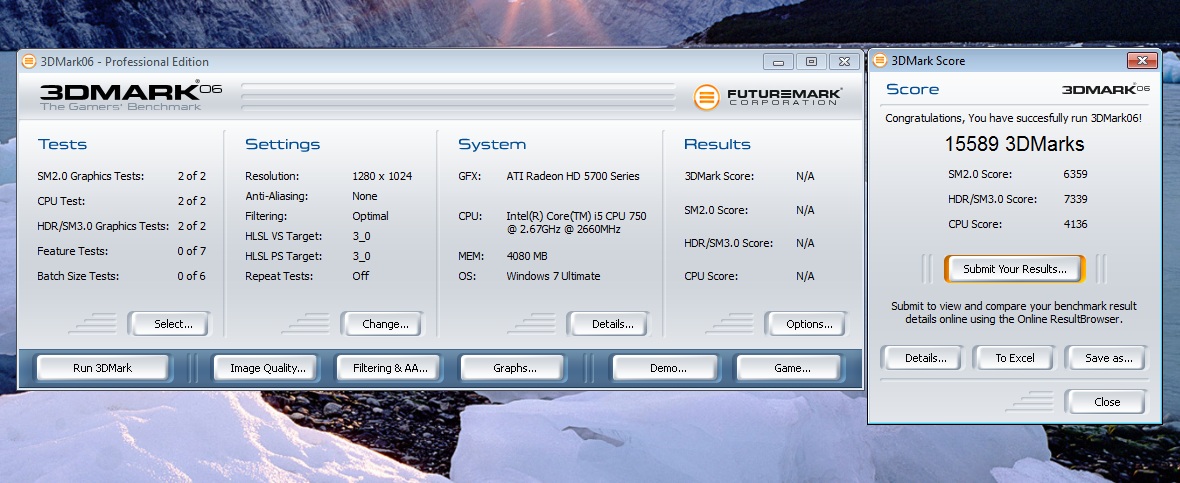The height and width of the screenshot is (483, 1180).
Task: Click the System section heading
Action: 491,144
